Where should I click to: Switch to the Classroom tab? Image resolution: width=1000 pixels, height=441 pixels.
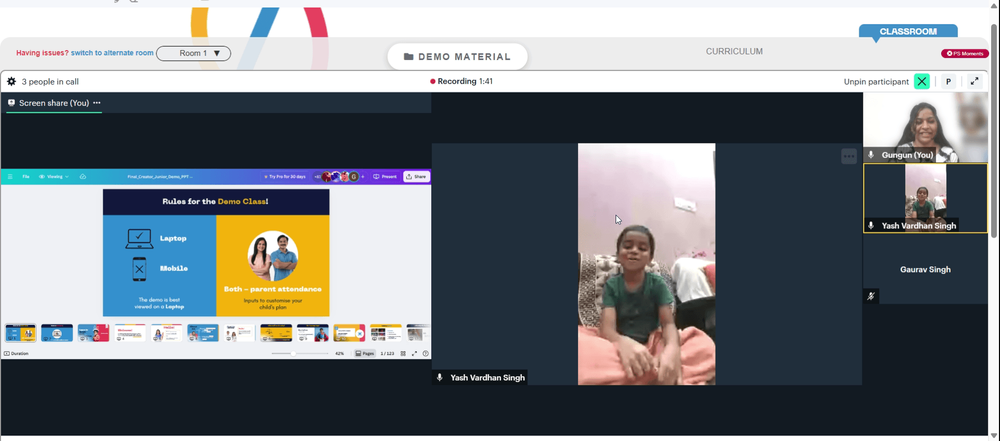point(908,31)
